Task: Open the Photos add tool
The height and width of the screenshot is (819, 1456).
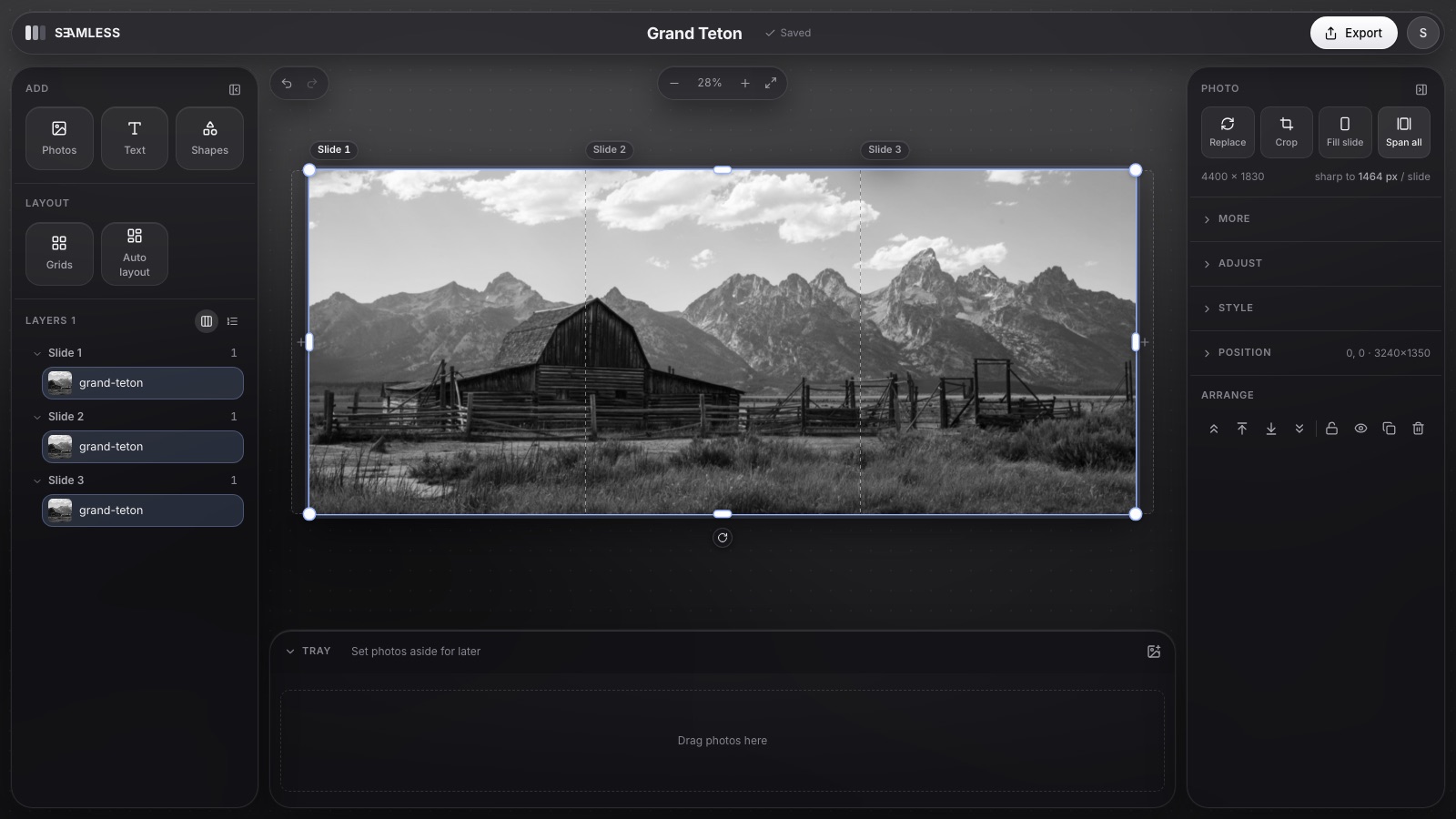Action: pyautogui.click(x=59, y=138)
